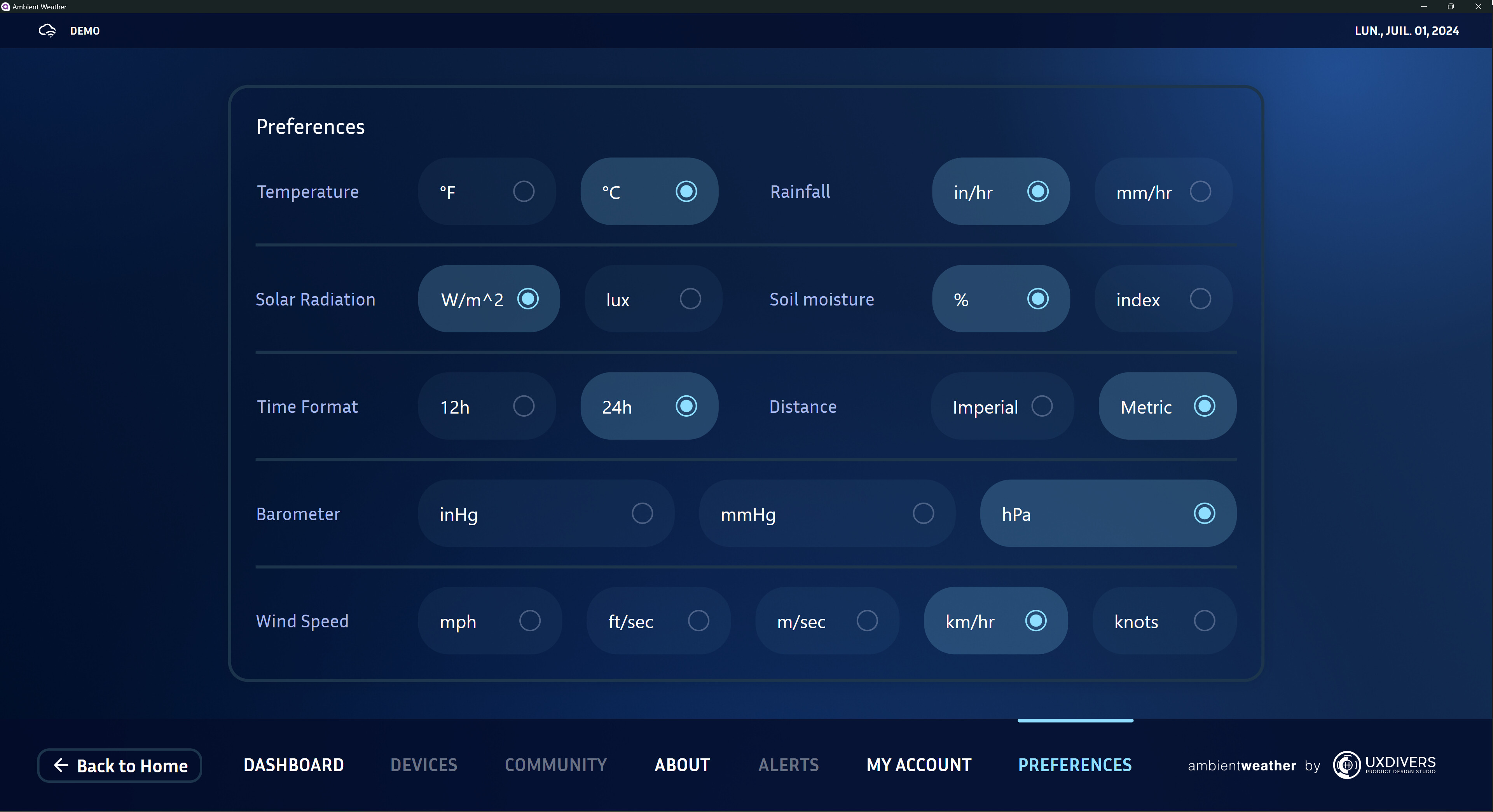Open the MY ACCOUNT tab
The height and width of the screenshot is (812, 1493).
coord(919,765)
